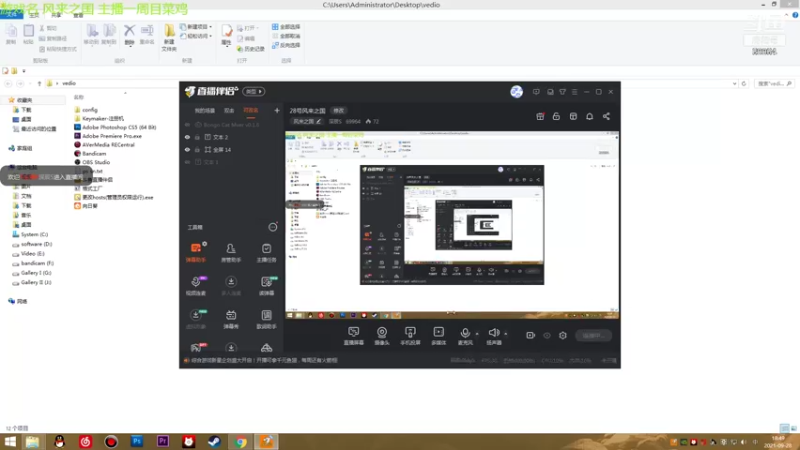This screenshot has height=450, width=800.
Task: Open the user avatar in title bar
Action: tap(516, 91)
